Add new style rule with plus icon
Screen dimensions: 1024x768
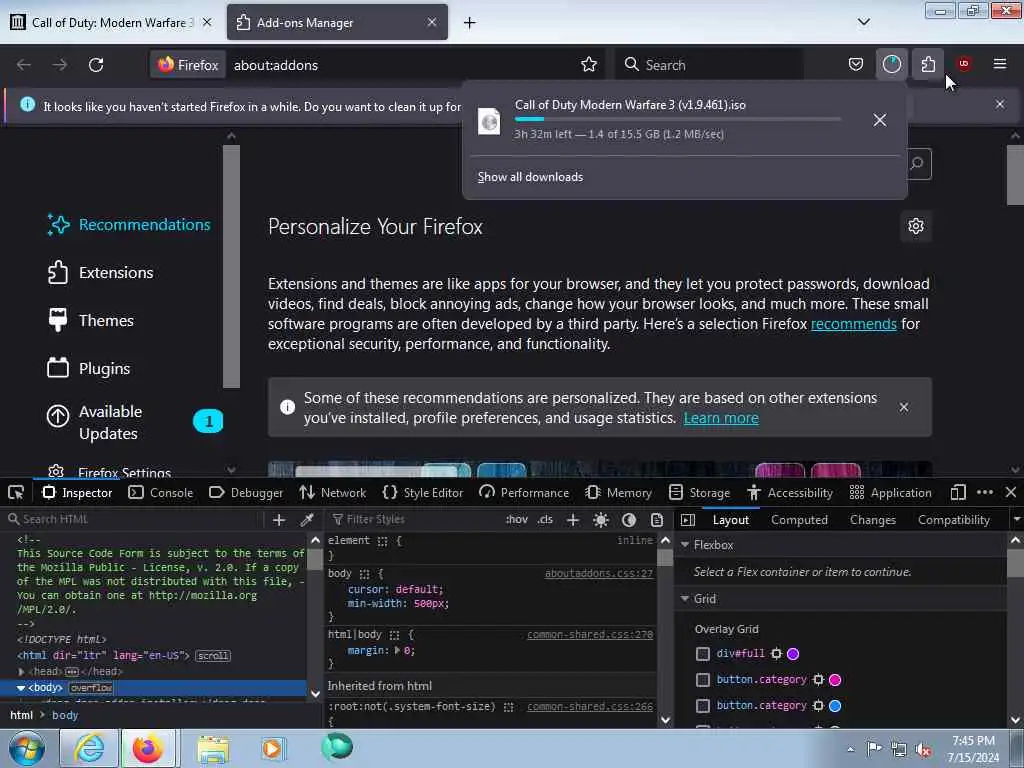point(573,520)
